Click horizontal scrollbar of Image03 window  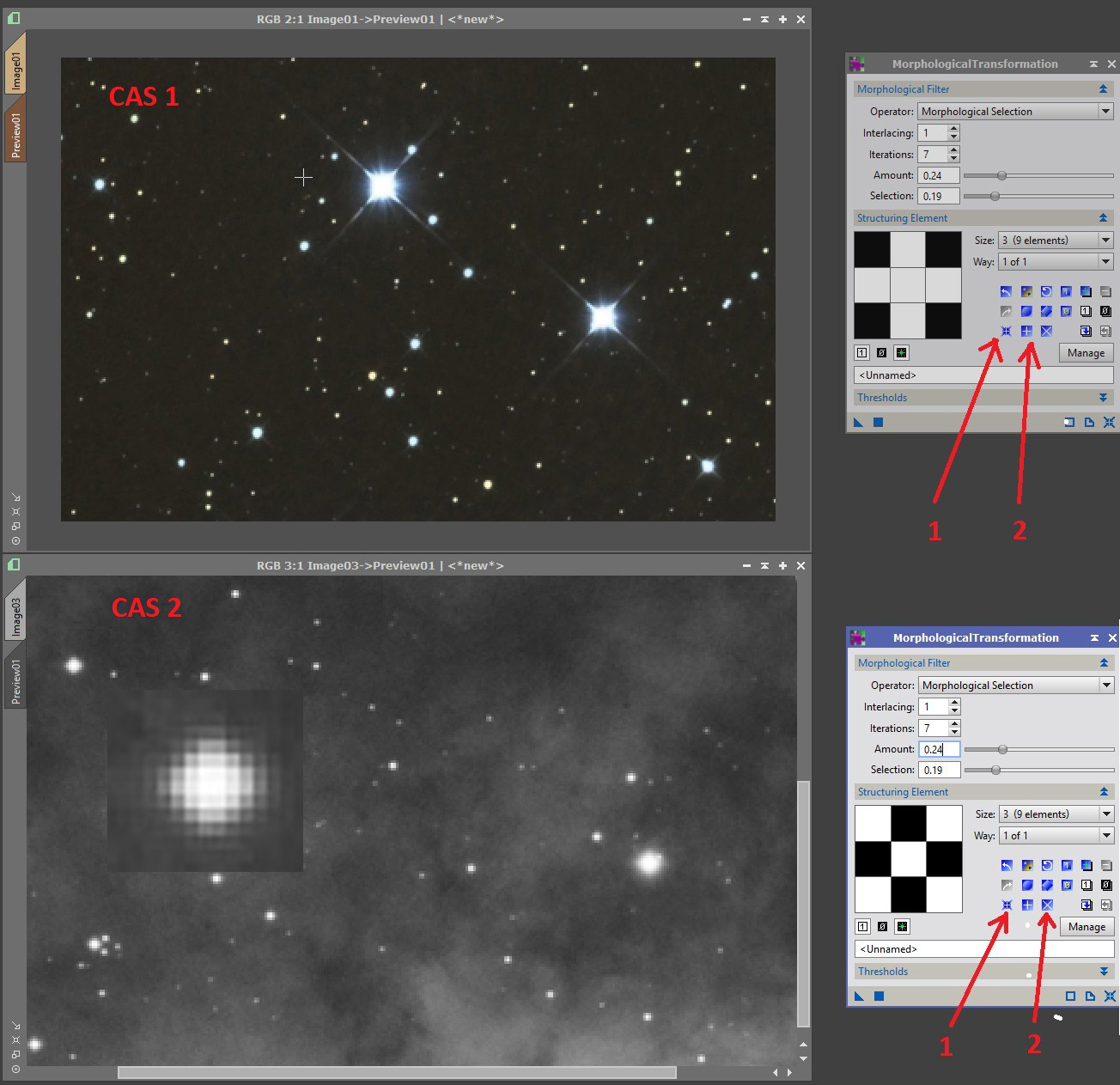point(397,1072)
